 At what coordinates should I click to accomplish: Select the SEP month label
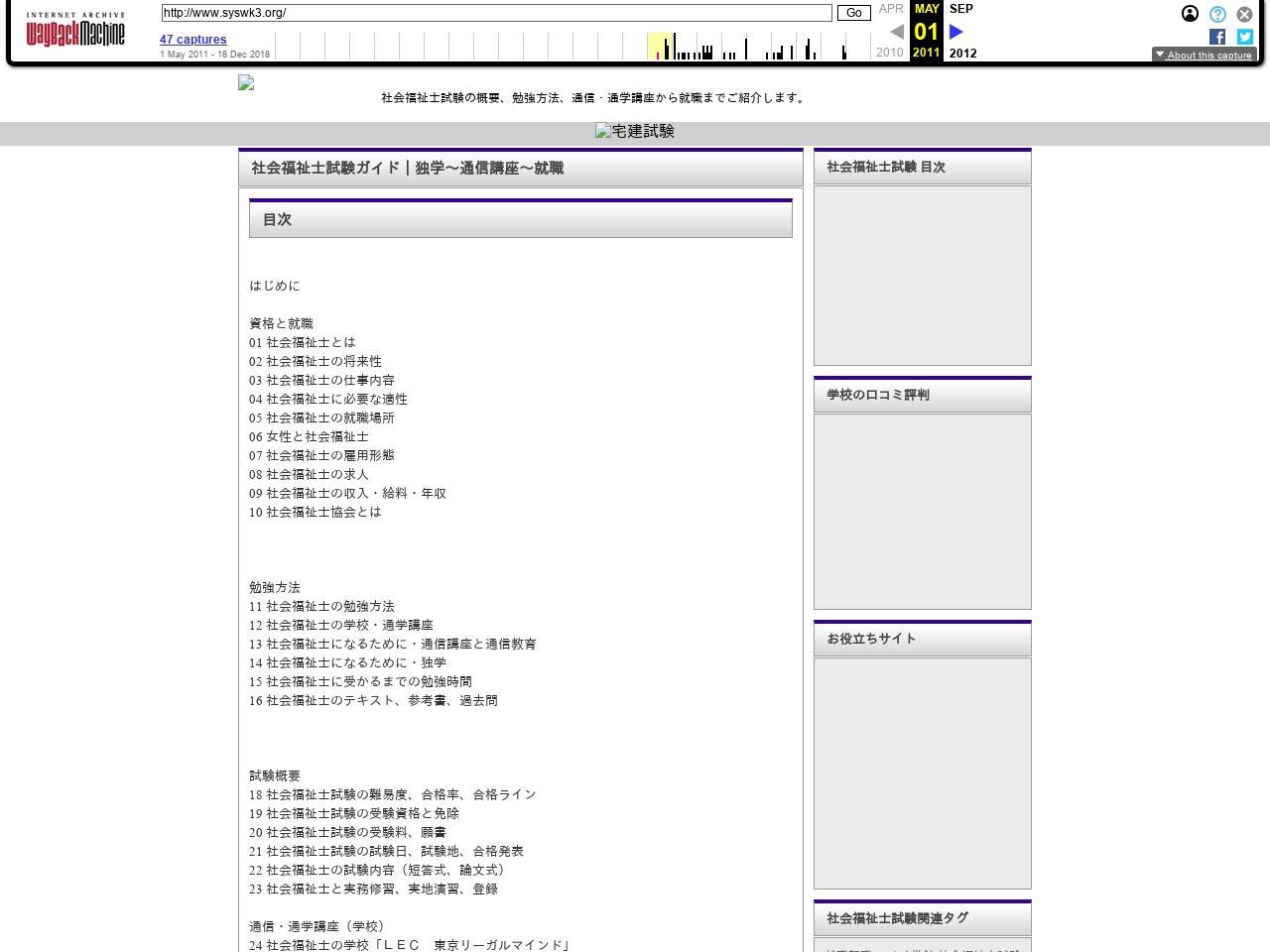tap(960, 8)
